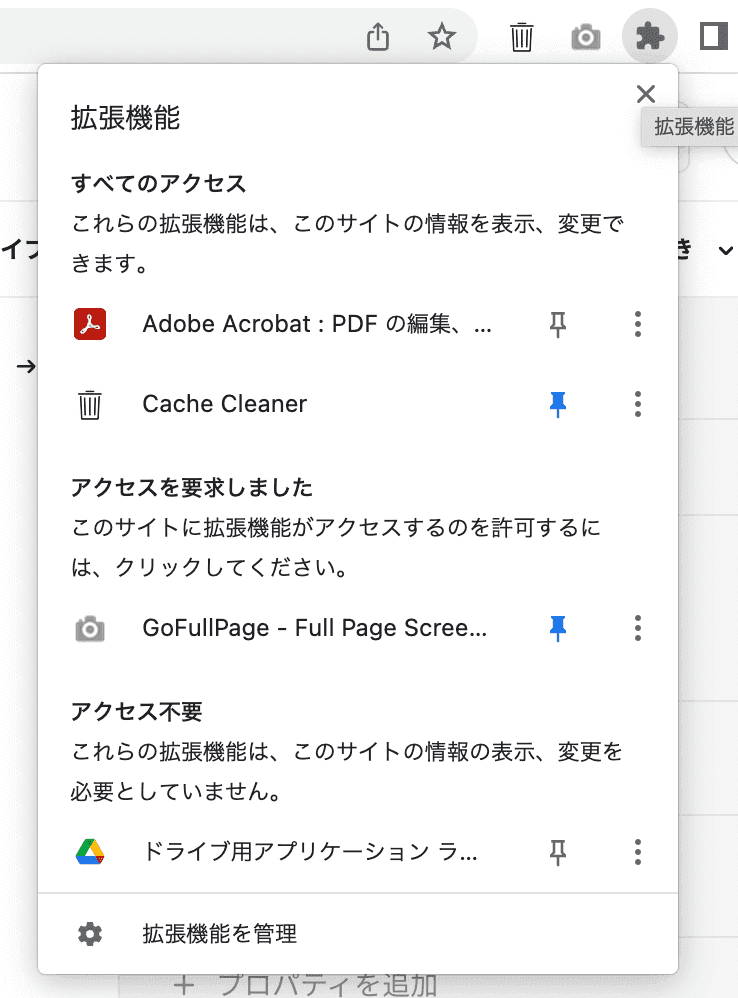
Task: Pin the Drive application launcher extension
Action: pos(558,852)
